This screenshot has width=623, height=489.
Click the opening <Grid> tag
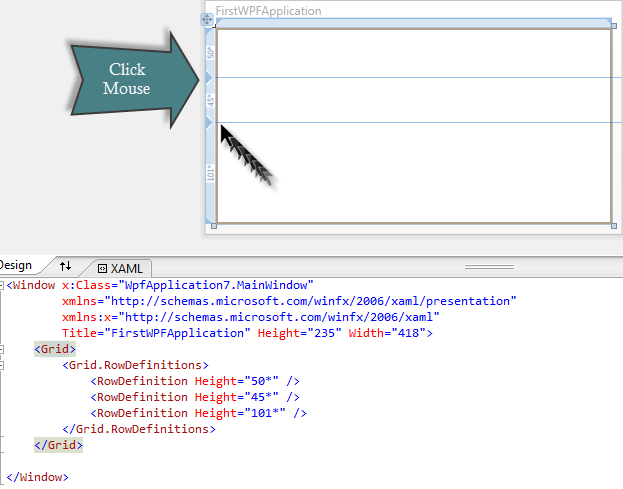(55, 349)
